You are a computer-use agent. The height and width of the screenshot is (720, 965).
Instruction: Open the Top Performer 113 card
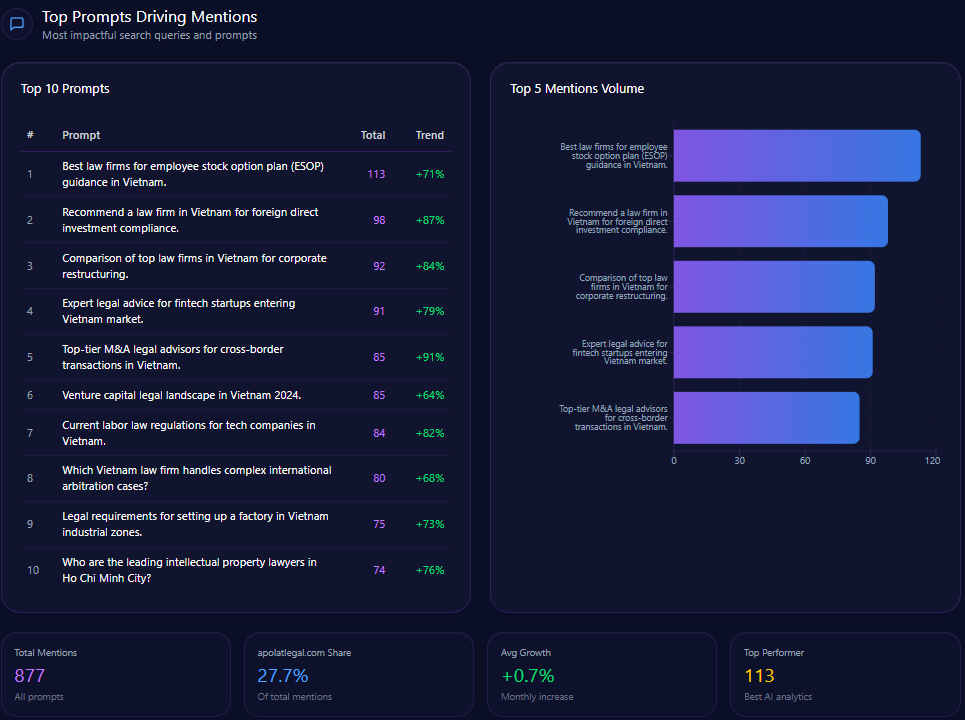tap(846, 675)
